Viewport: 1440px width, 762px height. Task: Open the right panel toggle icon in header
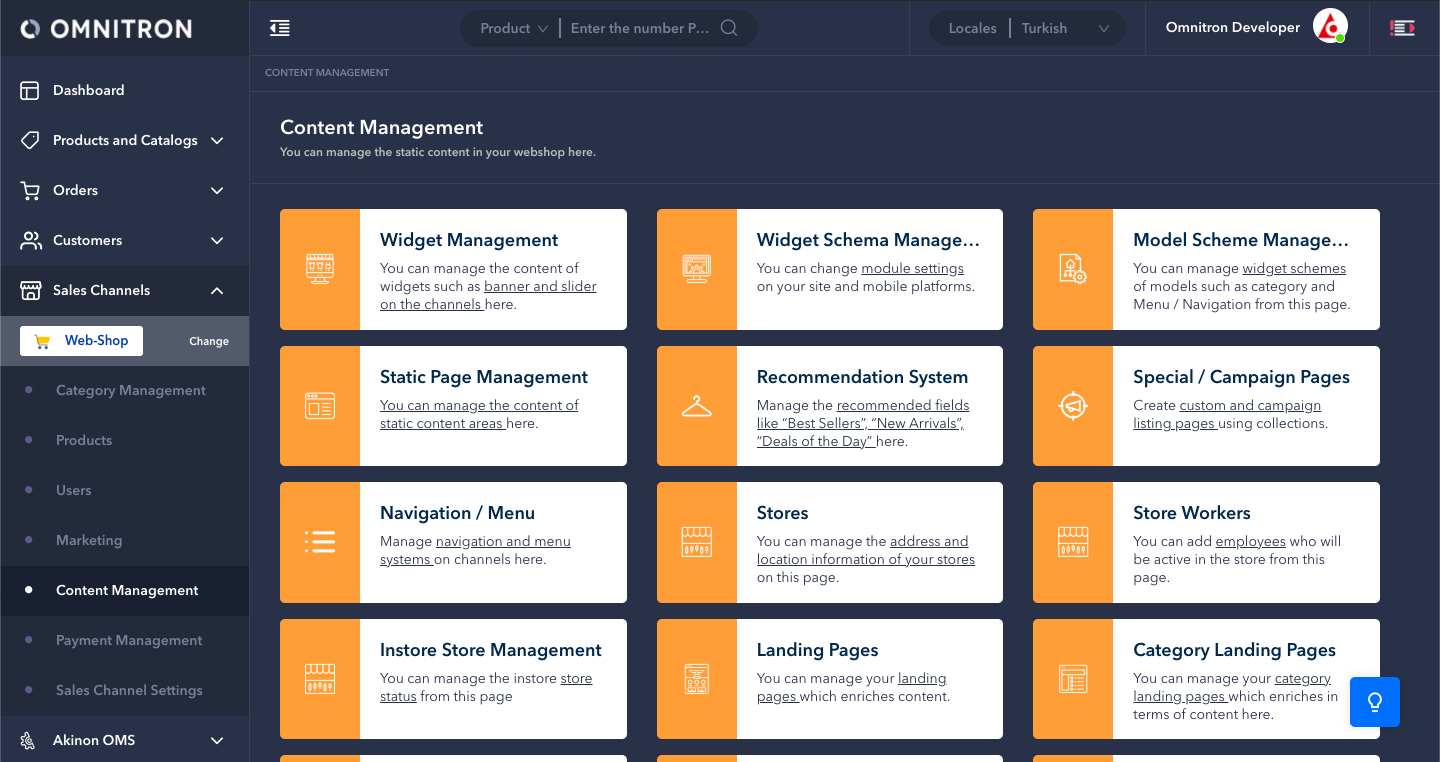[x=1402, y=28]
